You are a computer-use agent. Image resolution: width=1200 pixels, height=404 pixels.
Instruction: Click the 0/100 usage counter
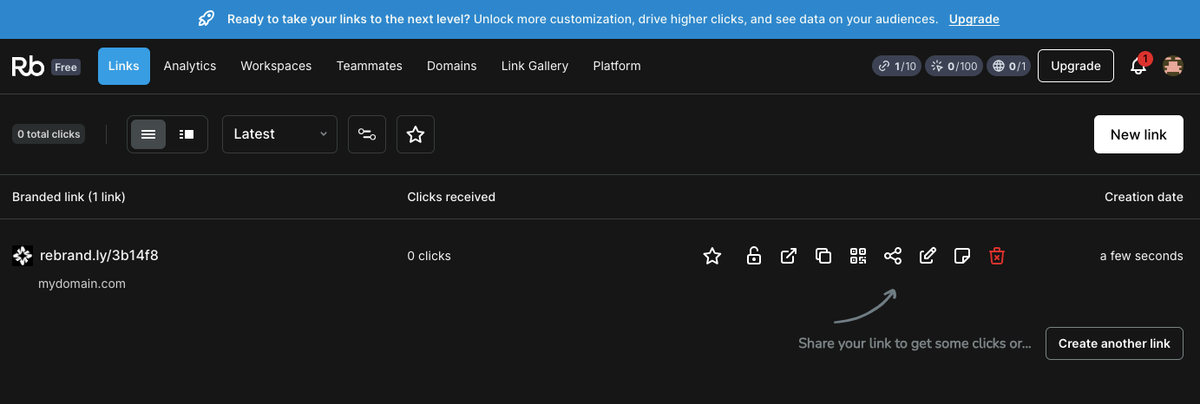point(952,66)
